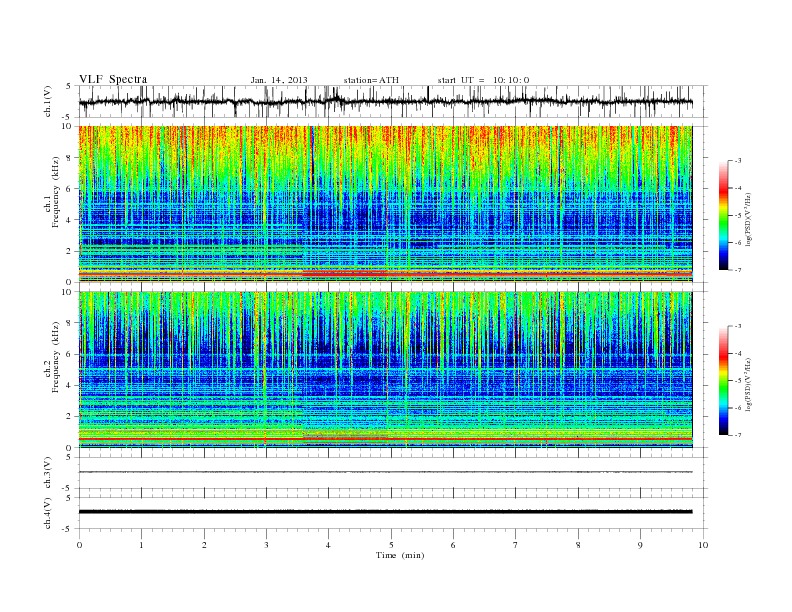Click the "7" tick on the time axis

[516, 545]
